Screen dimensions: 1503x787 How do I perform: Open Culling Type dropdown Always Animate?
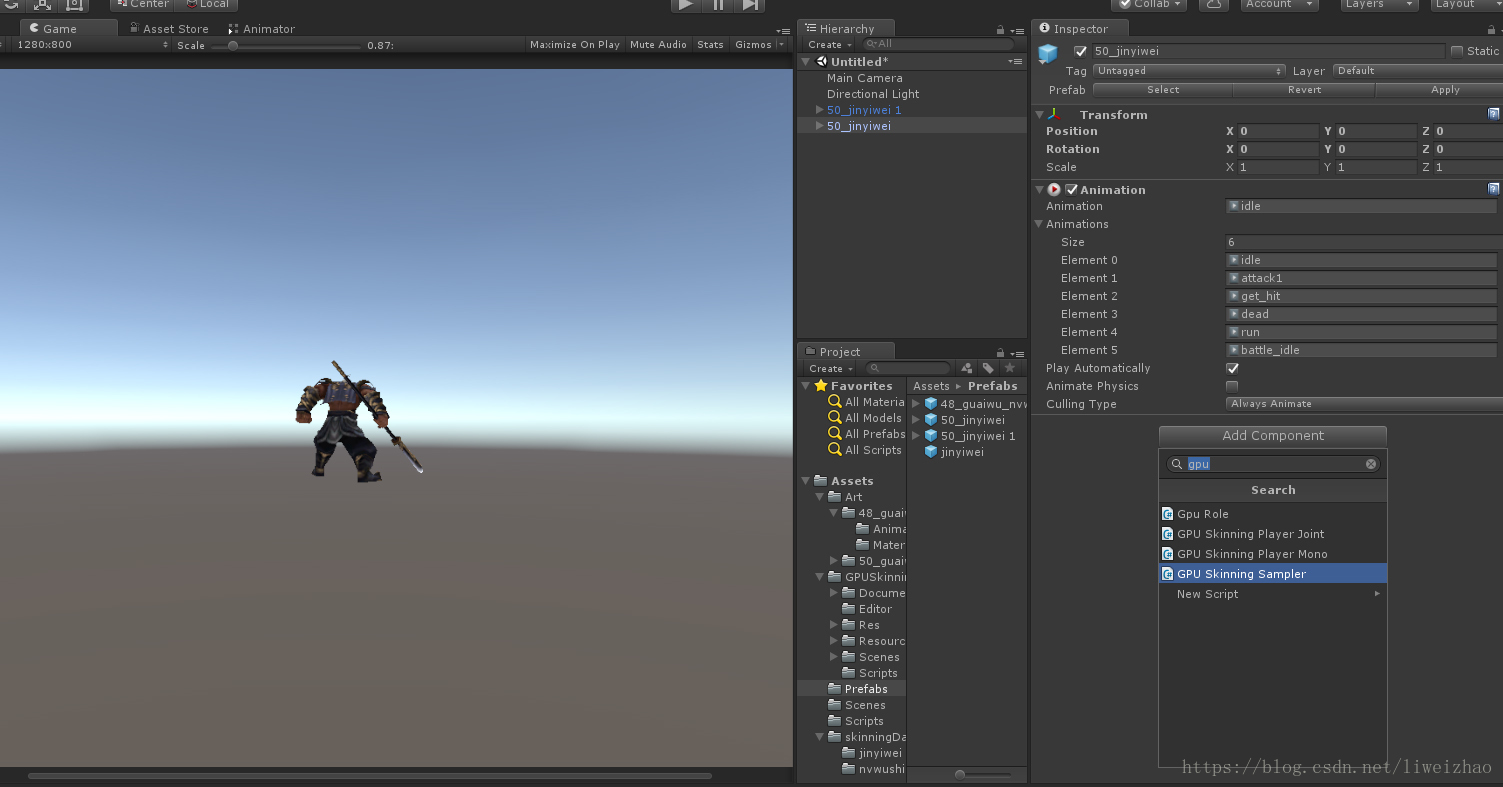coord(1364,404)
